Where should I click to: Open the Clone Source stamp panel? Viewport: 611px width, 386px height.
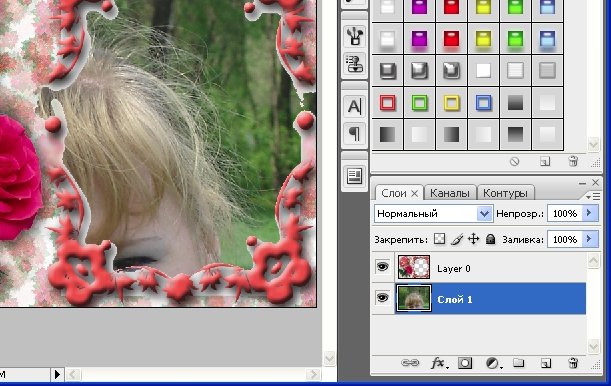tap(355, 65)
